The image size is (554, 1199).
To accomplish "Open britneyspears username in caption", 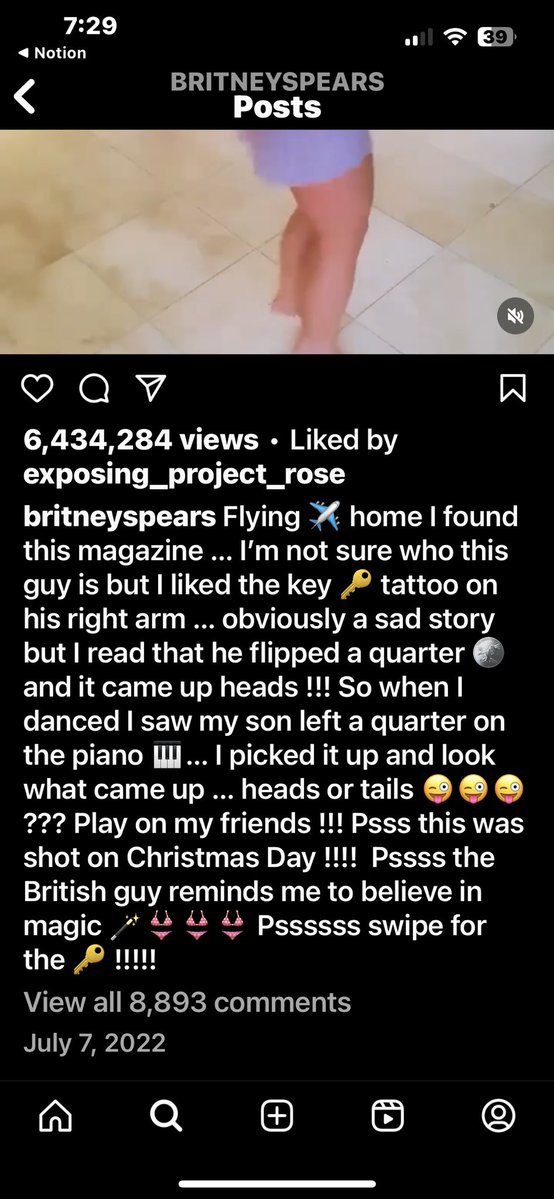I will tap(120, 518).
